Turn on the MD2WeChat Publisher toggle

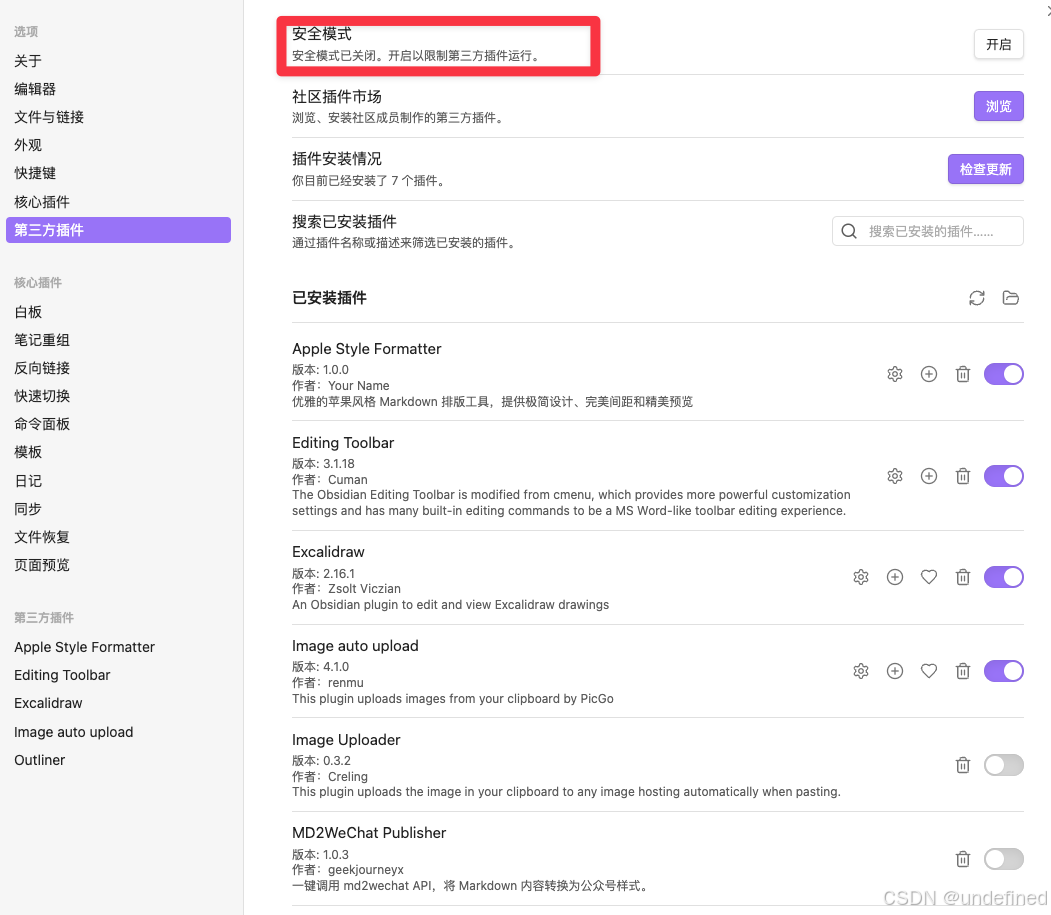click(1003, 858)
